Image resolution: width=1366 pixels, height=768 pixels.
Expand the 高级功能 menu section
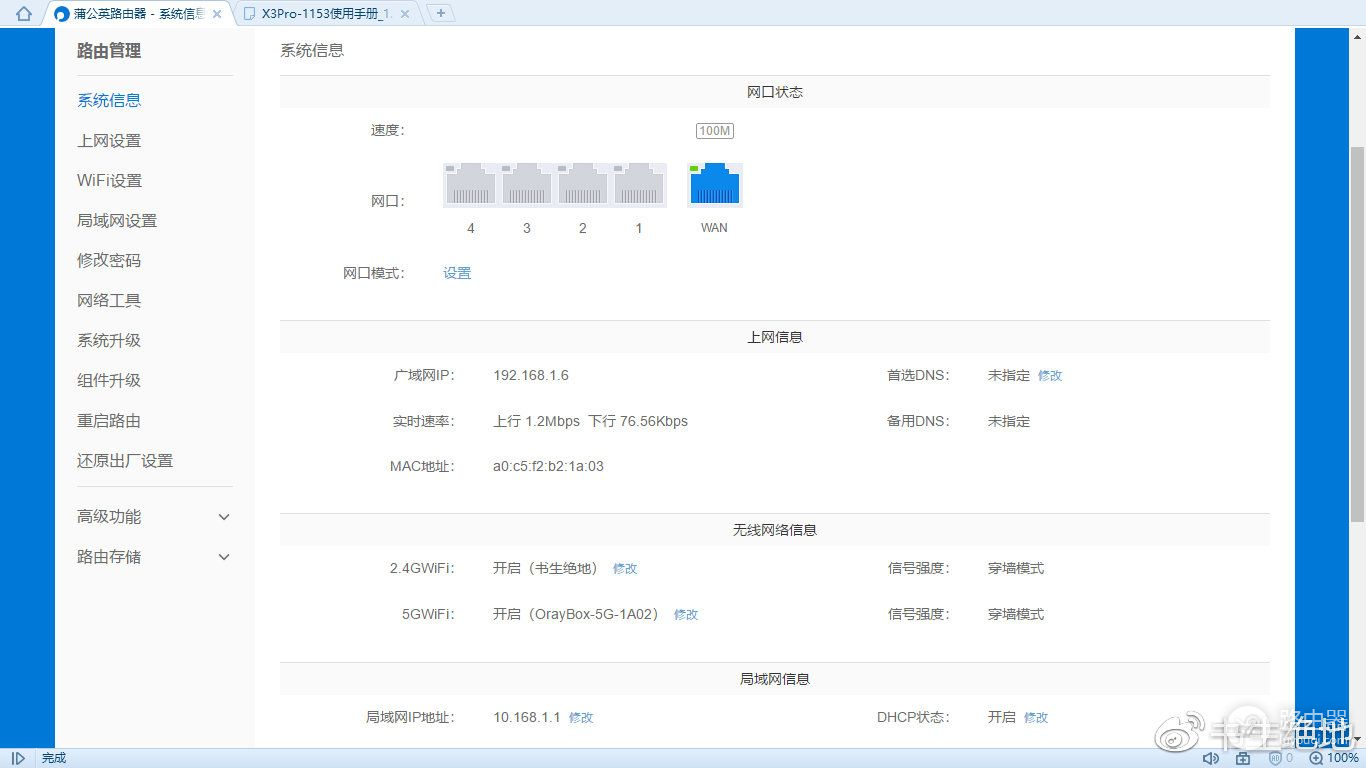(x=224, y=517)
